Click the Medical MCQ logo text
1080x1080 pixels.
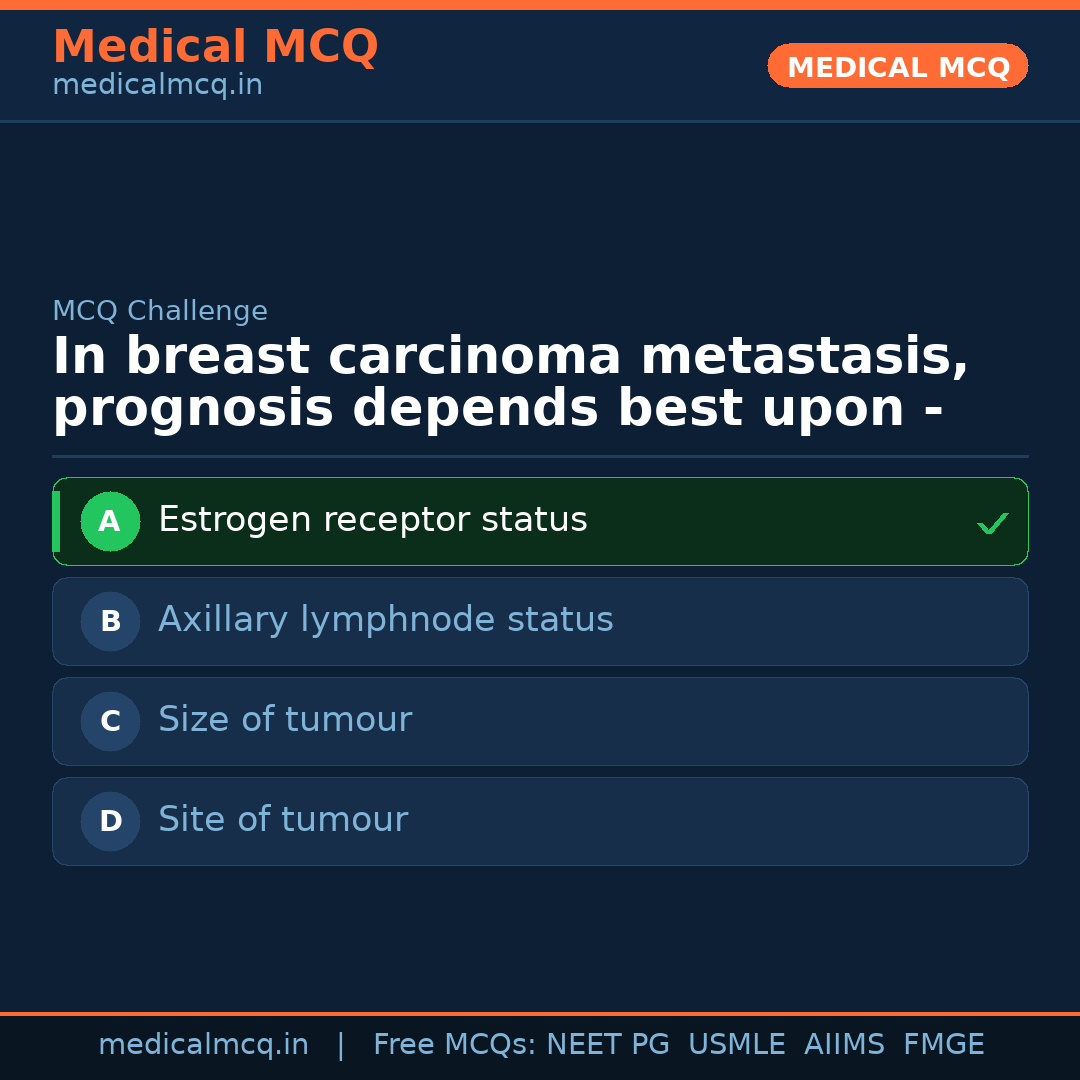215,47
